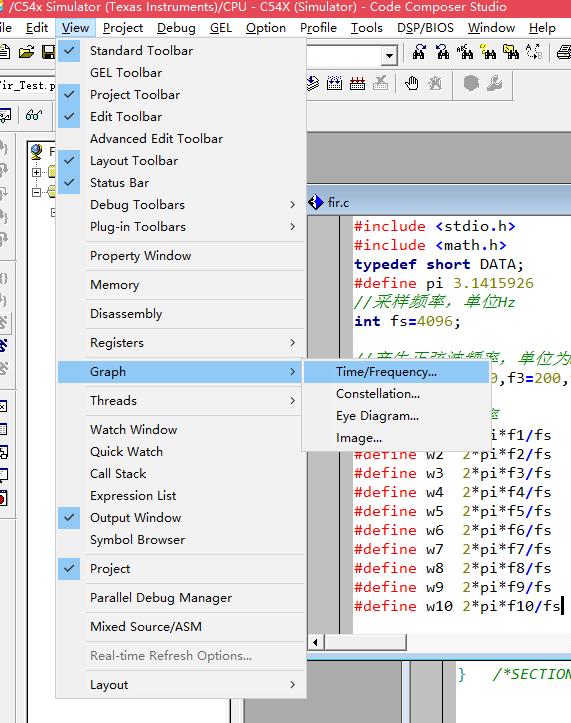This screenshot has height=723, width=571.
Task: Expand the Threads submenu
Action: click(x=181, y=401)
